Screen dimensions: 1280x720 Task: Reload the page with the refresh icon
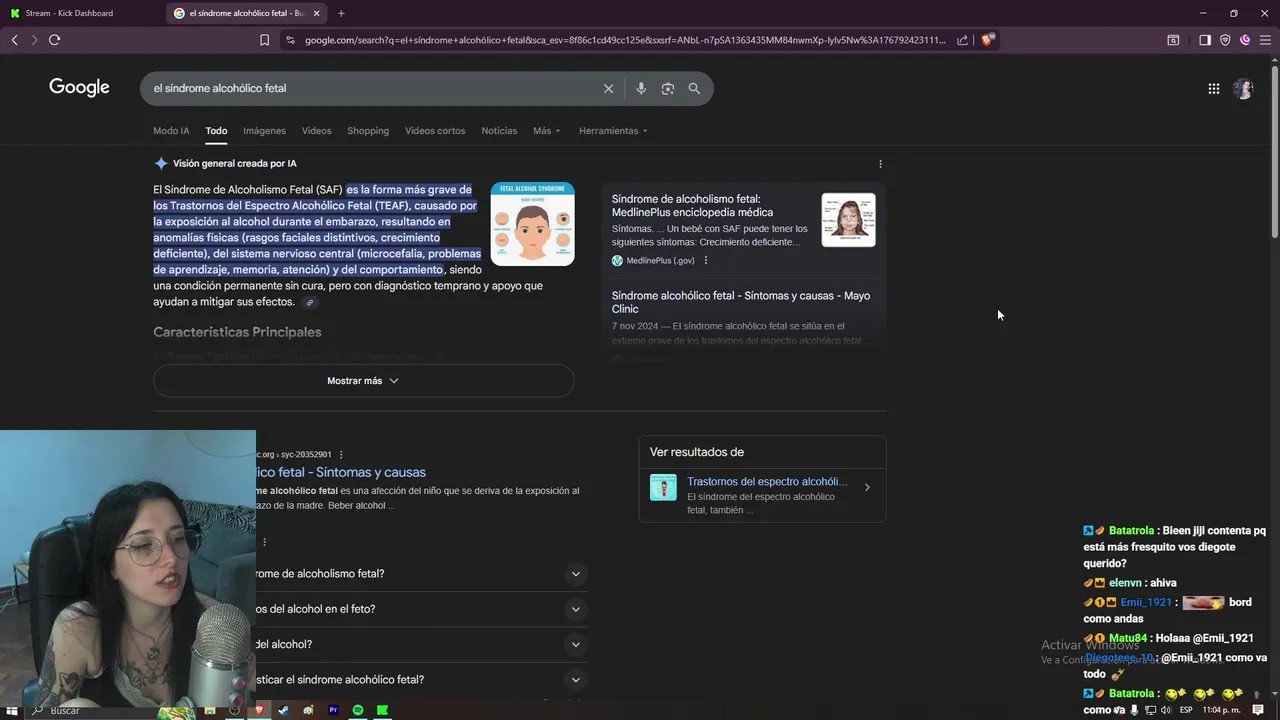(x=54, y=40)
